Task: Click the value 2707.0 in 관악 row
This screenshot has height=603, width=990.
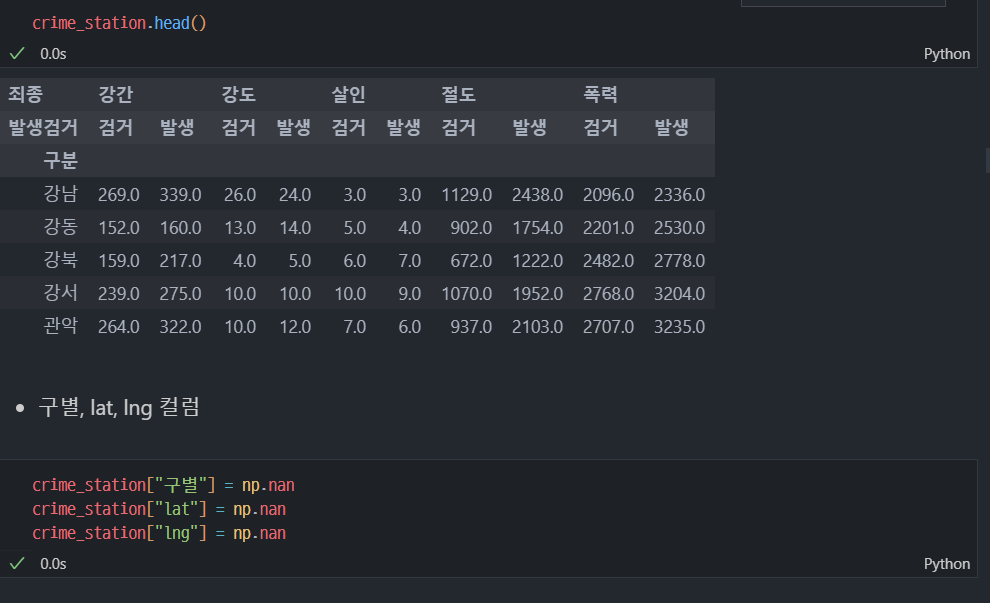Action: coord(608,326)
